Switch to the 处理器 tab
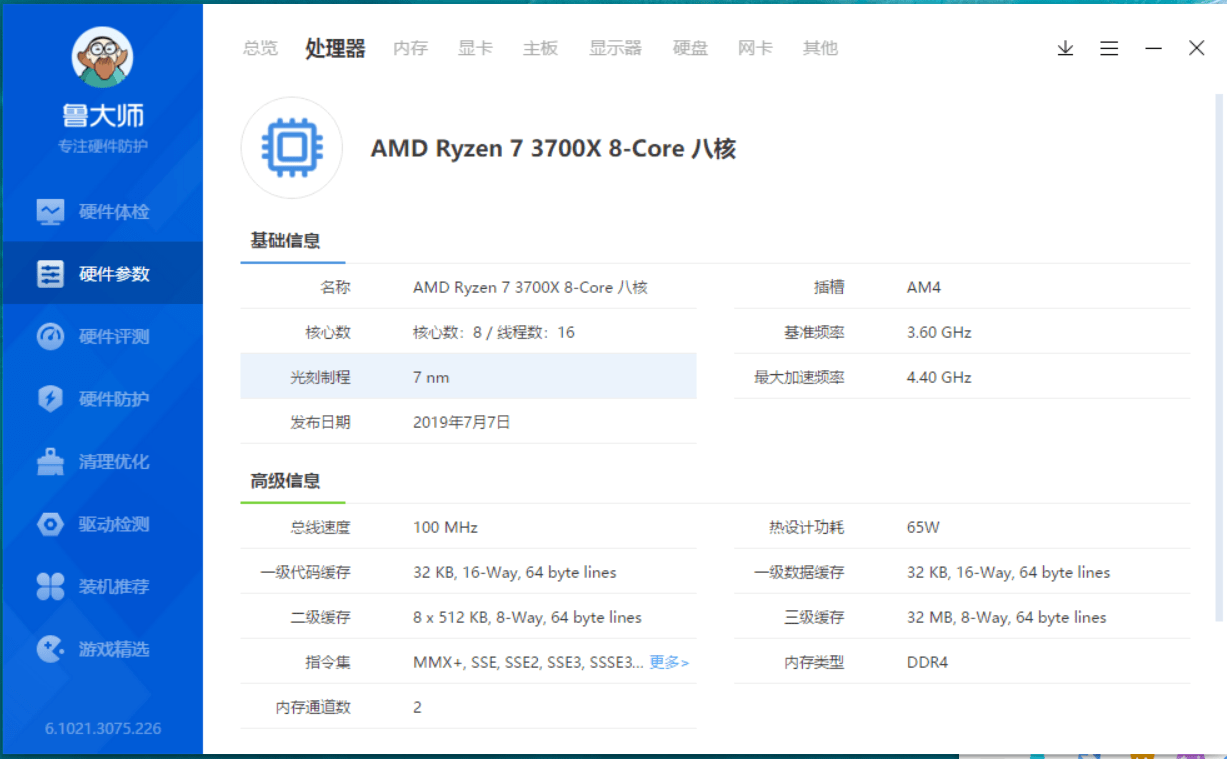The height and width of the screenshot is (759, 1227). 335,48
